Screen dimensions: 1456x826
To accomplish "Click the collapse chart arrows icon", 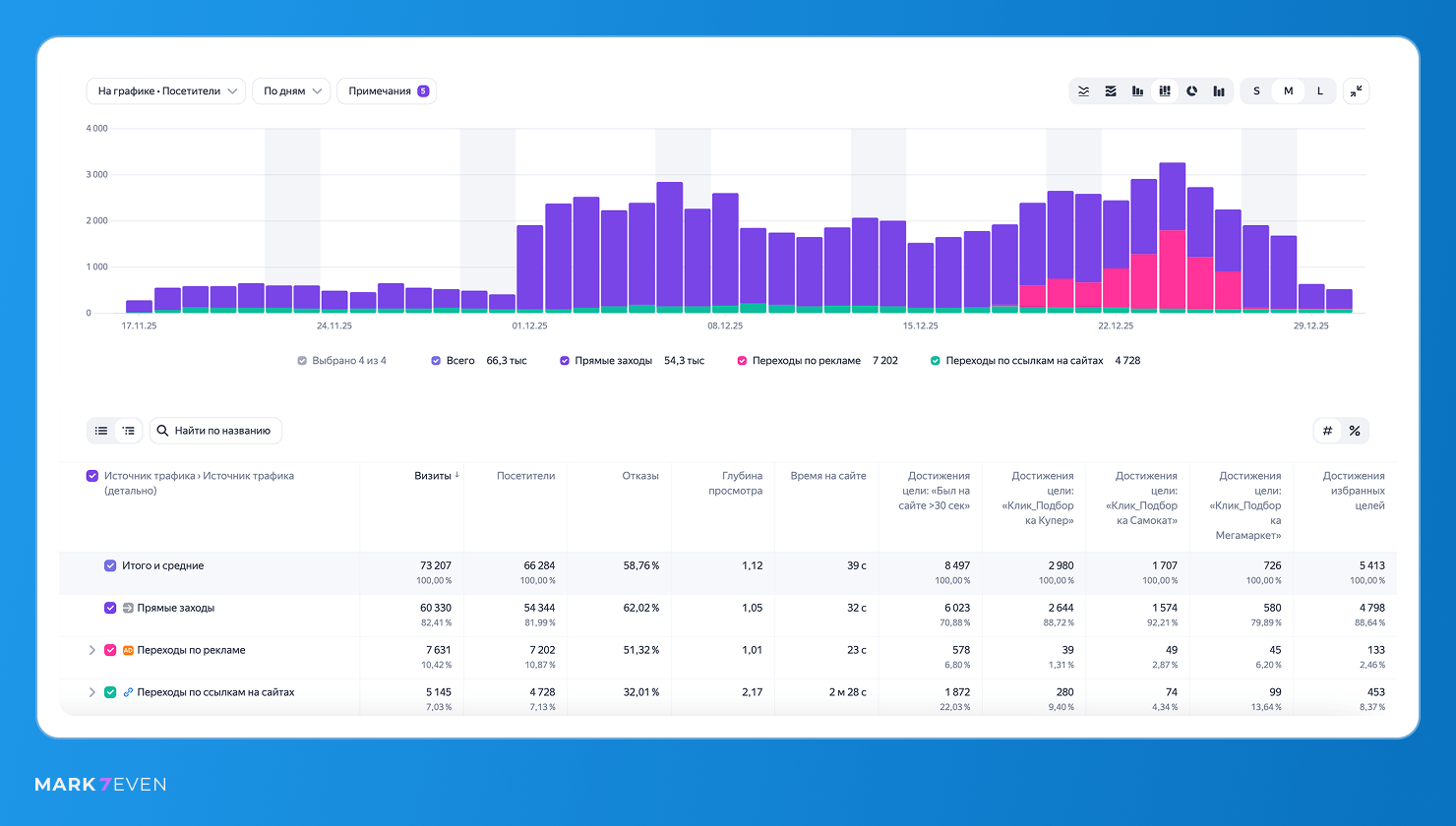I will [x=1356, y=91].
